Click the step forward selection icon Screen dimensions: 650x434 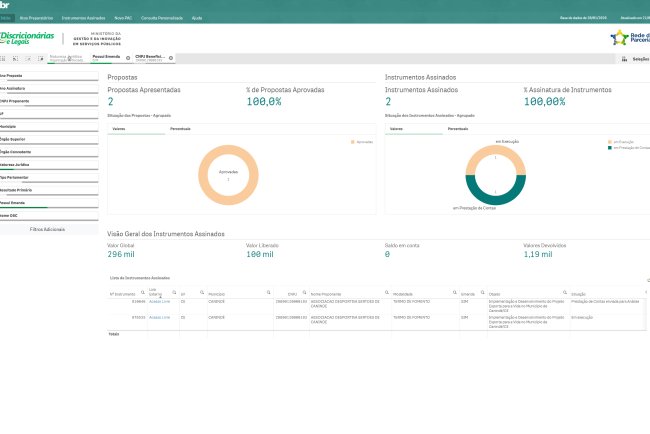tap(28, 59)
